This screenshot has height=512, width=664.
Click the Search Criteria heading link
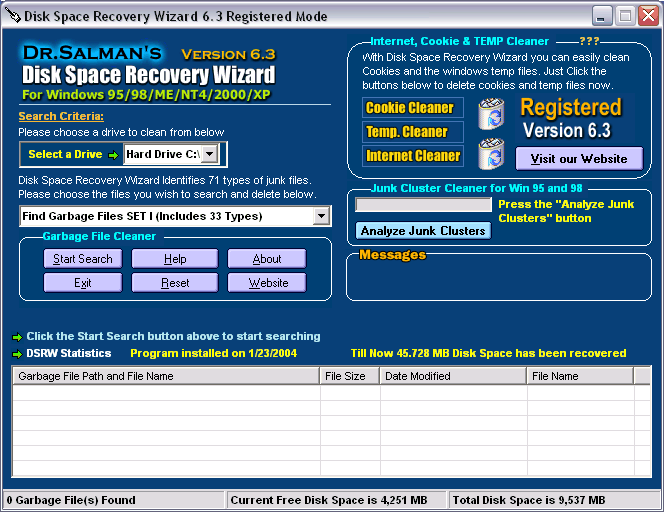pos(61,116)
